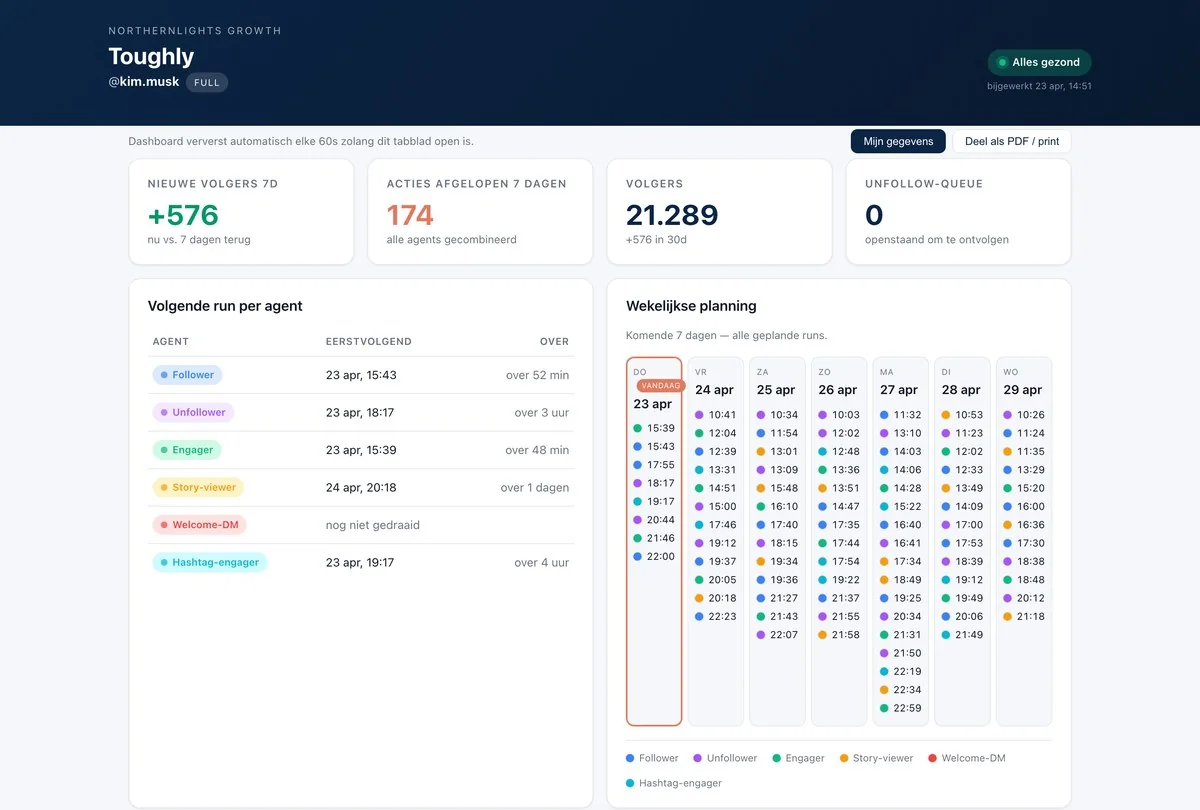The height and width of the screenshot is (810, 1200).
Task: Select the Unfollower agent pill in table
Action: coord(193,412)
